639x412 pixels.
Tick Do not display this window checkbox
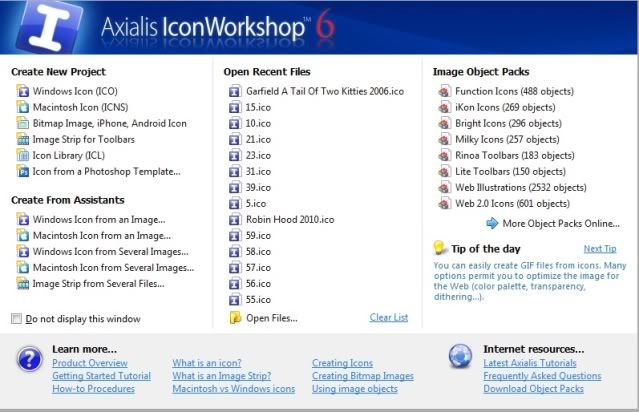pos(16,318)
